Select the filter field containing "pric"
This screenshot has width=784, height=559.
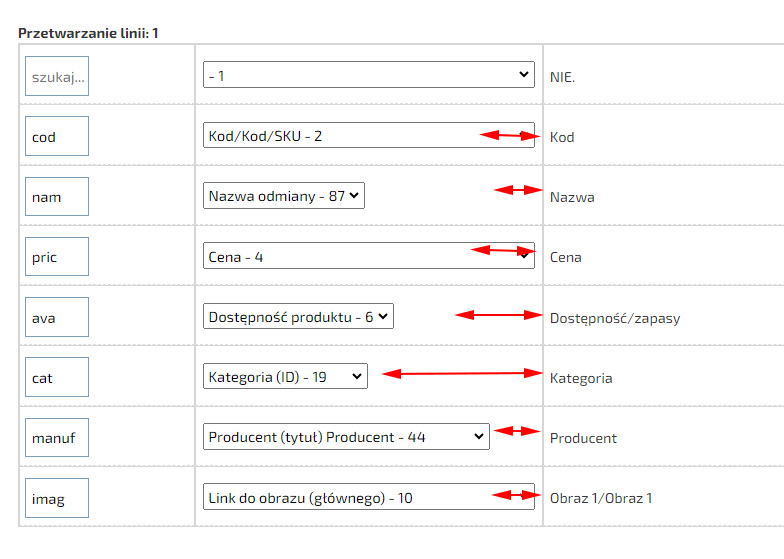(x=57, y=256)
